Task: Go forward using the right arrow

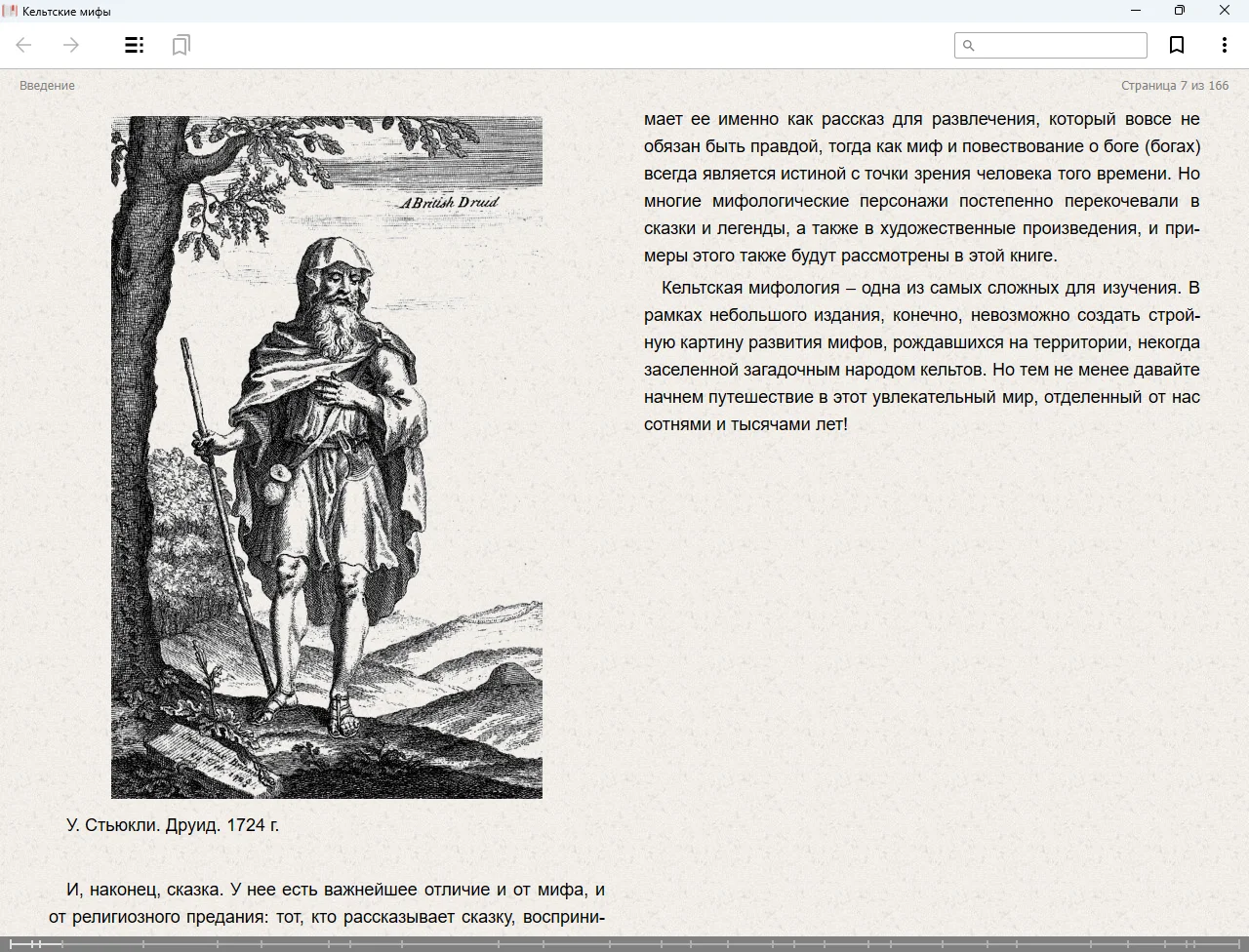Action: (71, 45)
